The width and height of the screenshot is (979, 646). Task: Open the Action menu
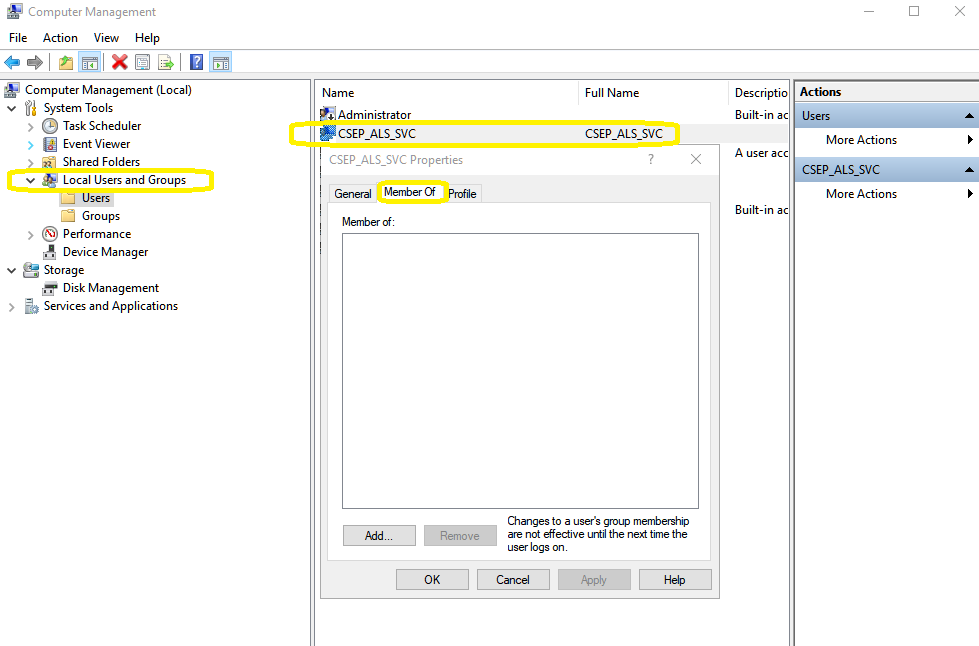[60, 37]
